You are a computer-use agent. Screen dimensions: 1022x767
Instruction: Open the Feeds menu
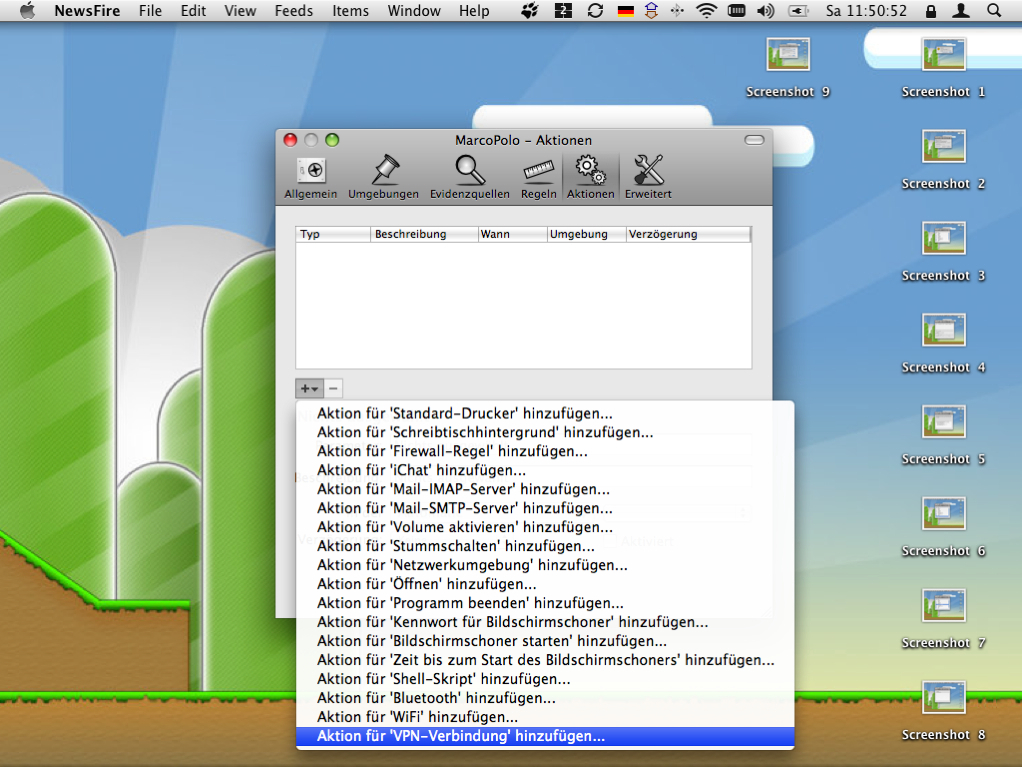(x=294, y=10)
